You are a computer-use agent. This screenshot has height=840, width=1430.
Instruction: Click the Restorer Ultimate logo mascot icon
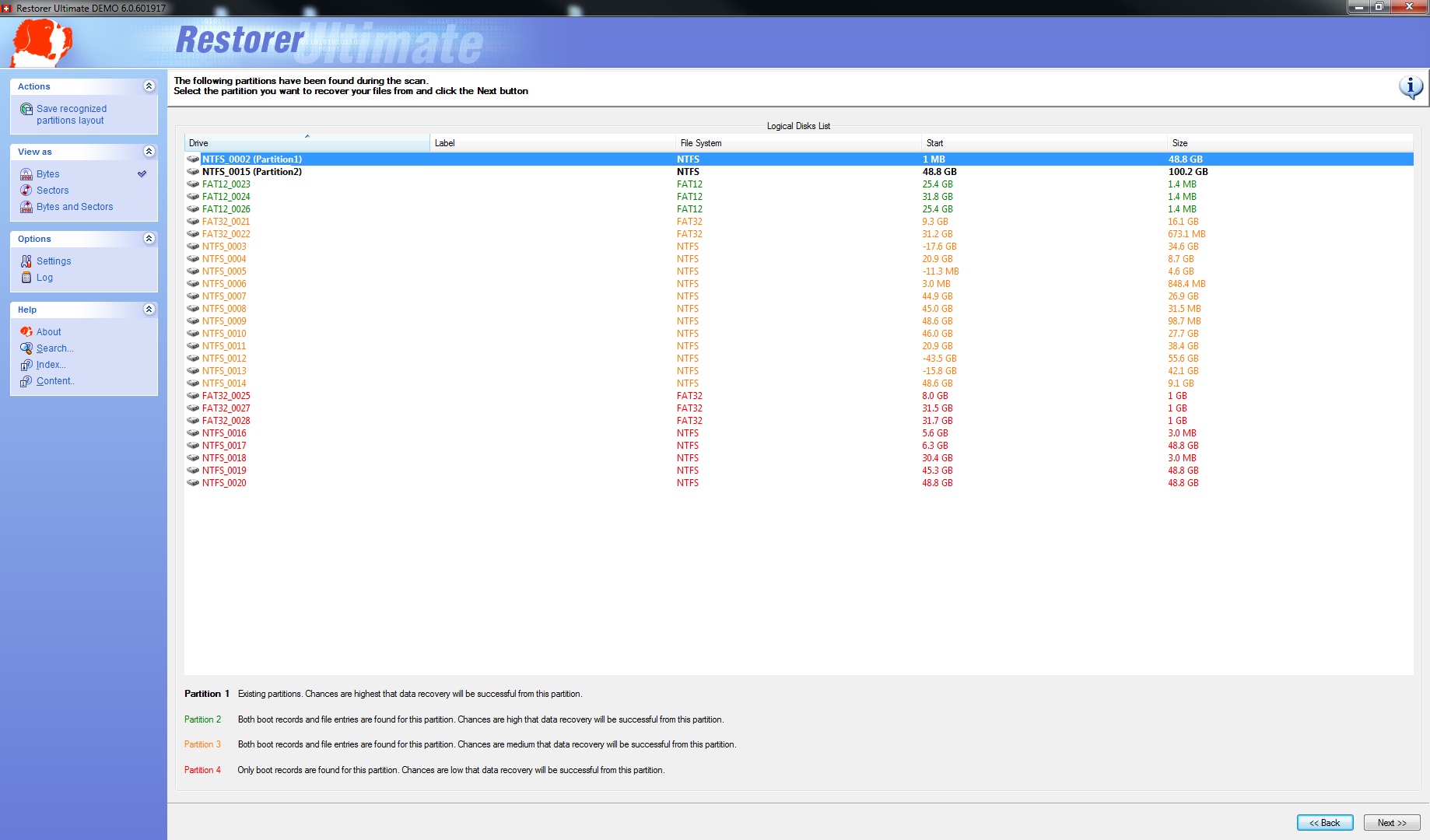coord(42,43)
